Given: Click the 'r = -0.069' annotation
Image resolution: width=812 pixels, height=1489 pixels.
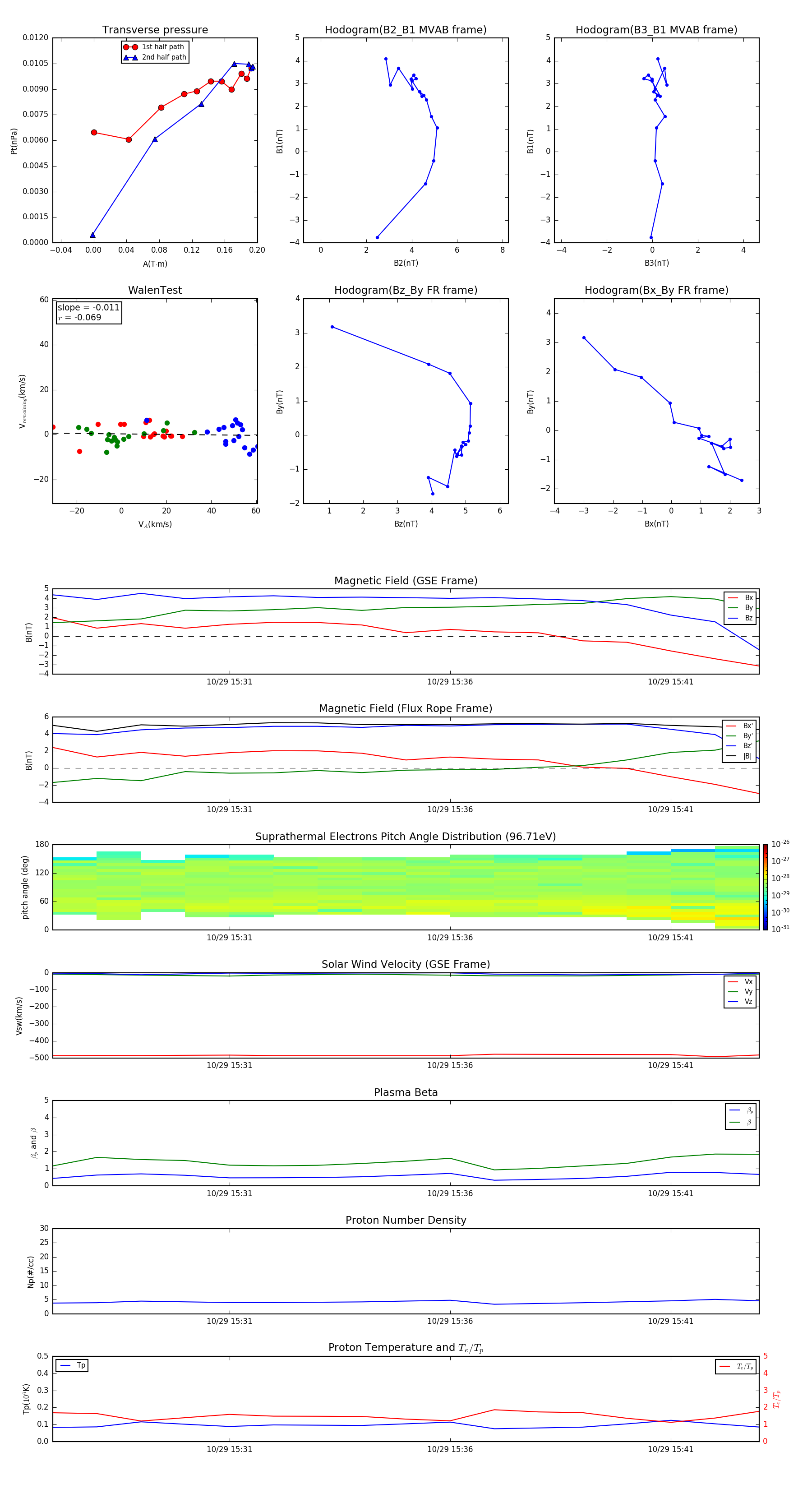Looking at the screenshot, I should (x=80, y=317).
